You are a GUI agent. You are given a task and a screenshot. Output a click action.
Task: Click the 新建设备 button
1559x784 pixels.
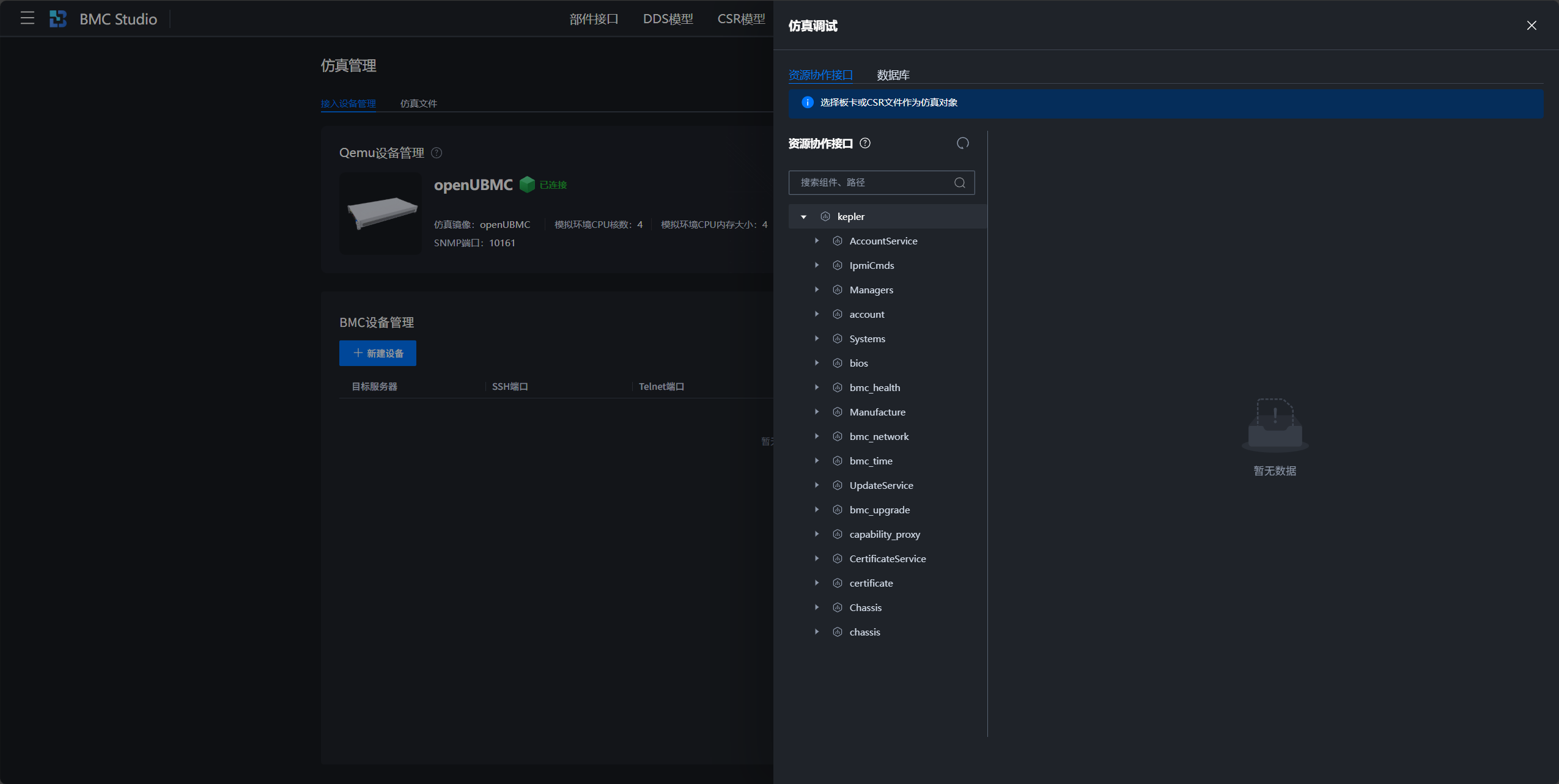point(378,353)
